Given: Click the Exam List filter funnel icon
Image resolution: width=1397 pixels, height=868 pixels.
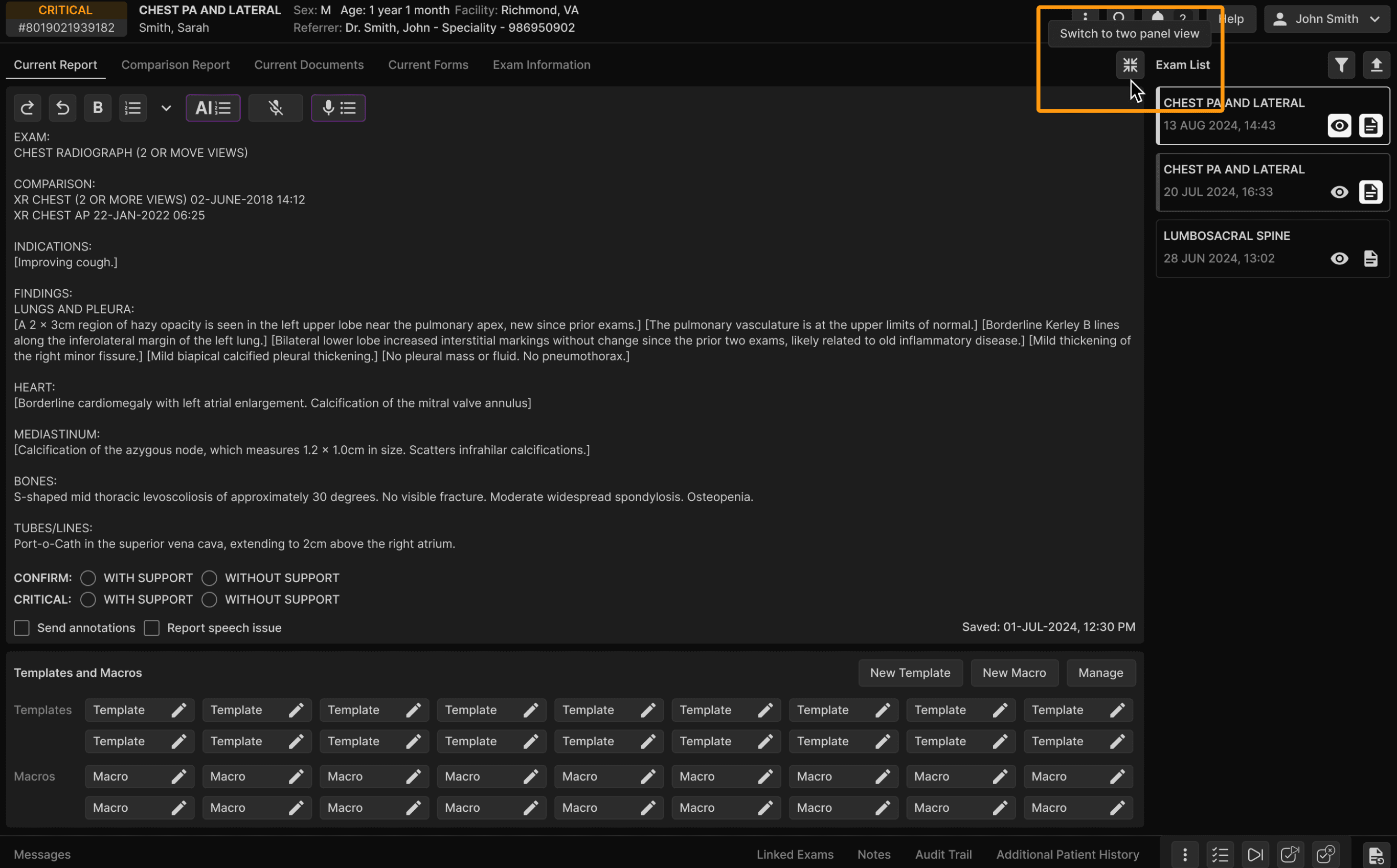Looking at the screenshot, I should (x=1341, y=65).
